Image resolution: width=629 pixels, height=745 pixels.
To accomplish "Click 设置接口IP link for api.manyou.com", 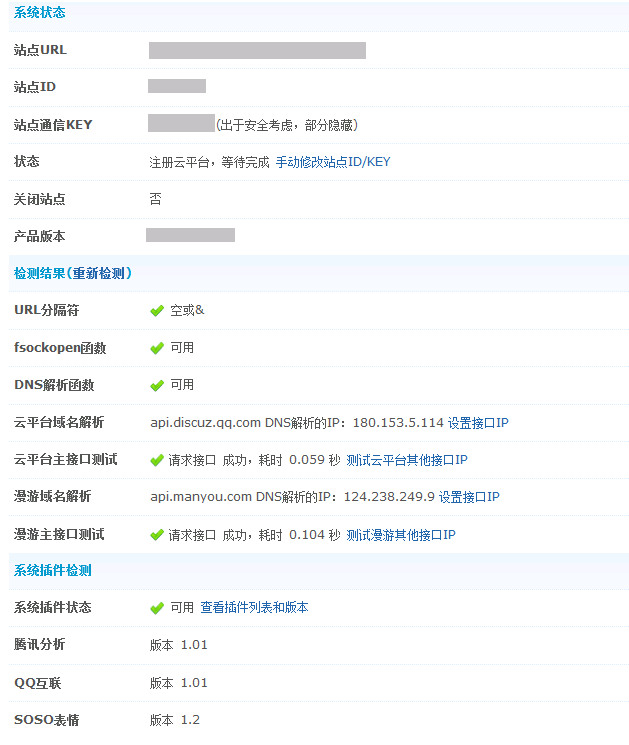I will point(469,497).
